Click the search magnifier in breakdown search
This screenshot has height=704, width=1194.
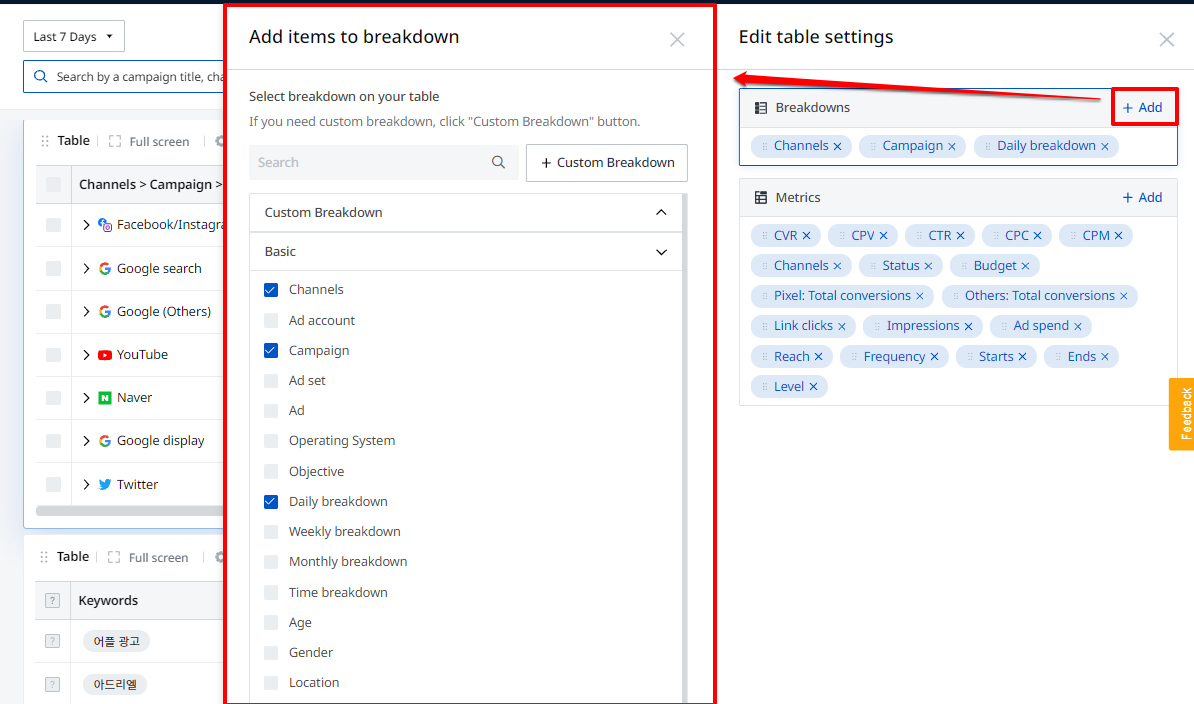click(499, 162)
